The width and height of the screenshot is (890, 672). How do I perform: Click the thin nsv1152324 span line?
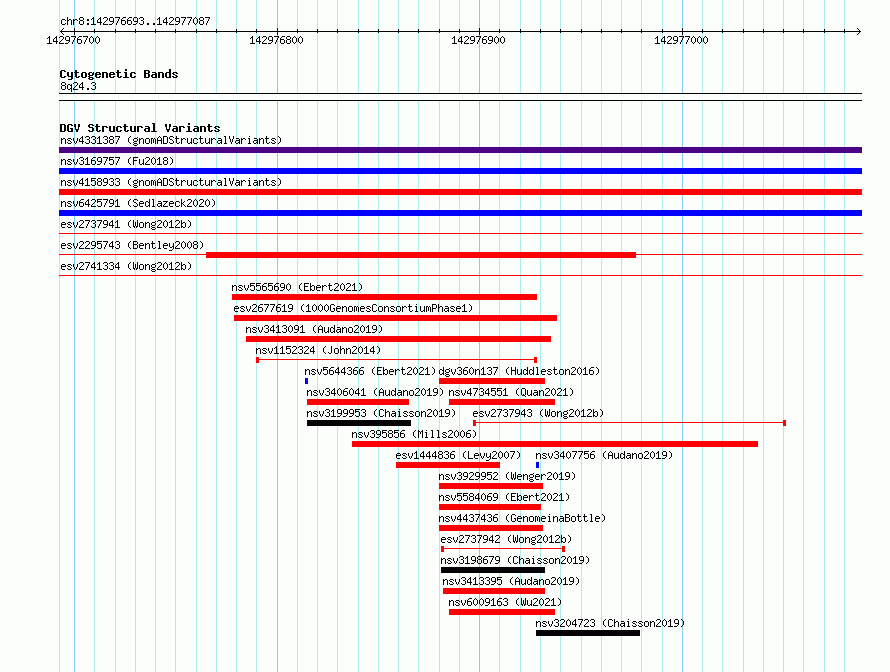(396, 360)
